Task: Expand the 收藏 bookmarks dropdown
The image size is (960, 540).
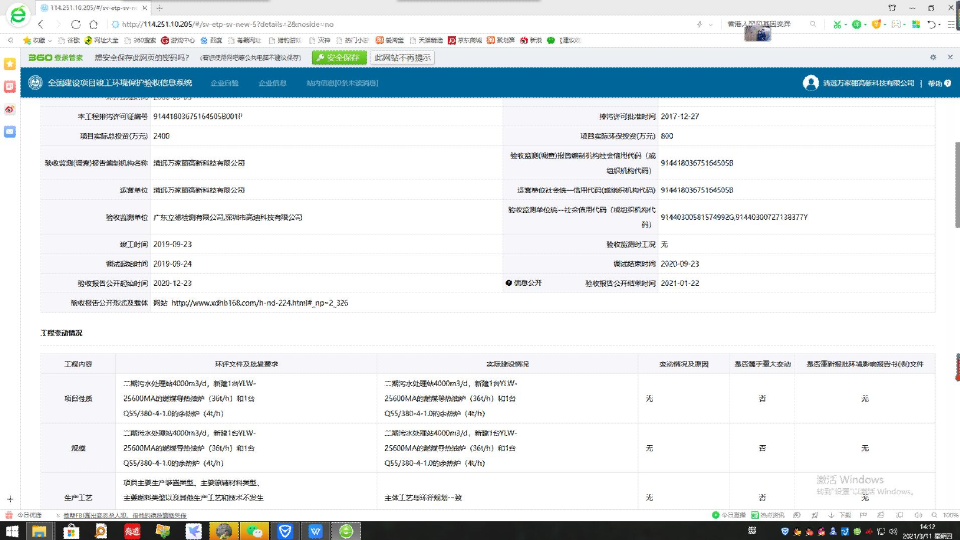Action: pyautogui.click(x=39, y=40)
